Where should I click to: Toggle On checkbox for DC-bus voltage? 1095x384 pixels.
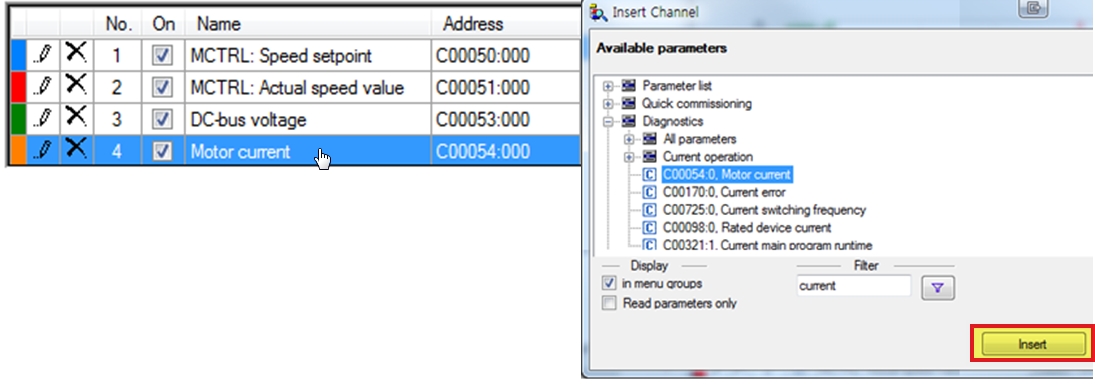point(162,120)
